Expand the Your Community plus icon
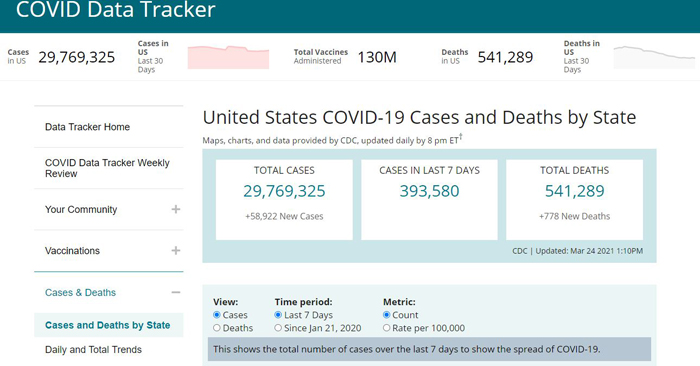 (x=176, y=209)
